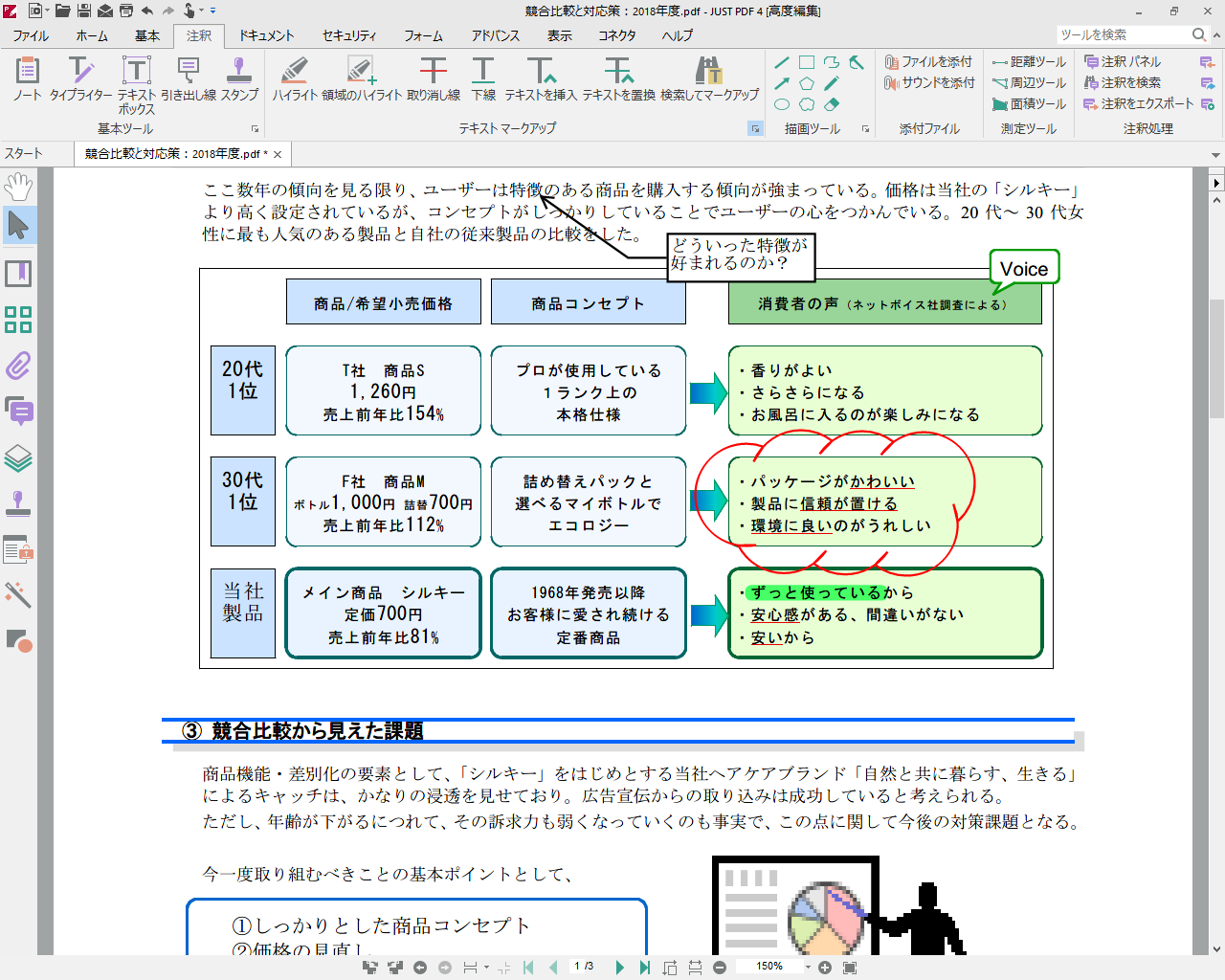Select the polygon drawing tool

tap(807, 83)
